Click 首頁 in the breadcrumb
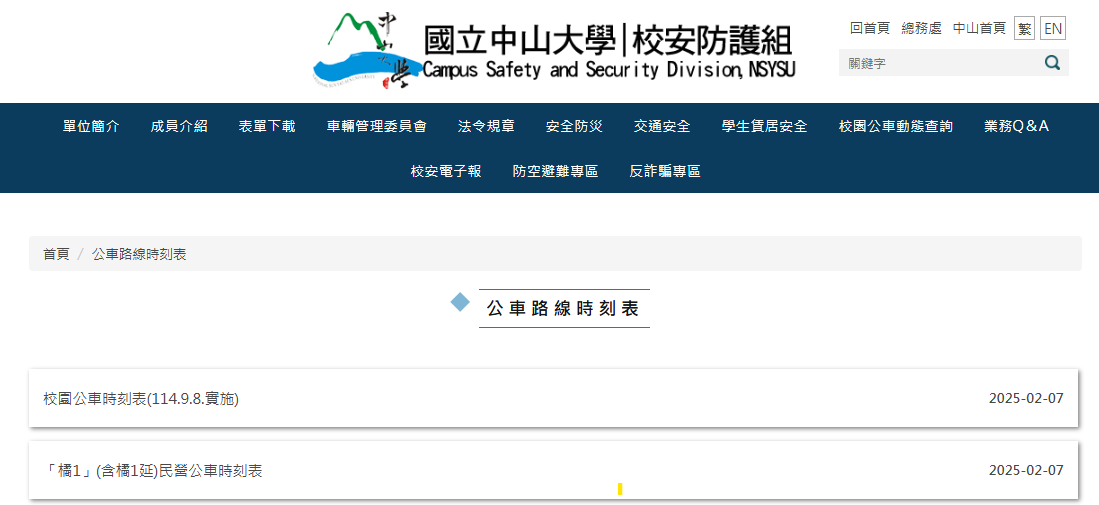The width and height of the screenshot is (1099, 505). coord(56,254)
